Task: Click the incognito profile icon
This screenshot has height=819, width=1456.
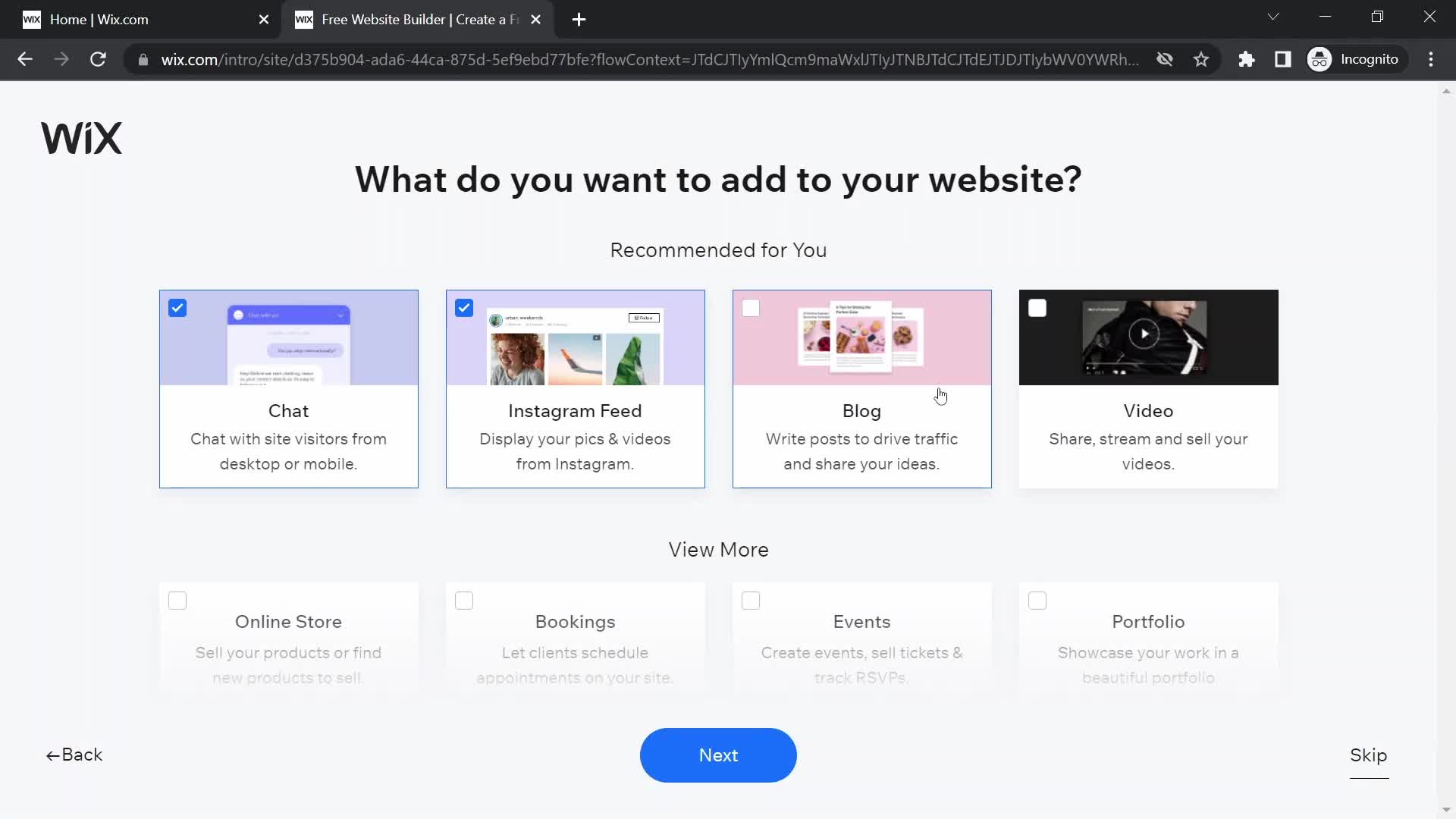Action: coord(1320,59)
